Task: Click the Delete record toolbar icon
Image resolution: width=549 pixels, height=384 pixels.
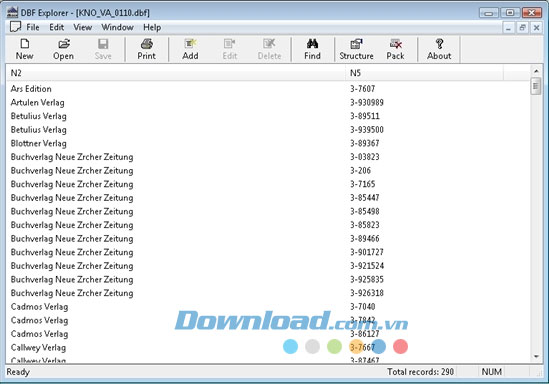Action: tap(269, 49)
